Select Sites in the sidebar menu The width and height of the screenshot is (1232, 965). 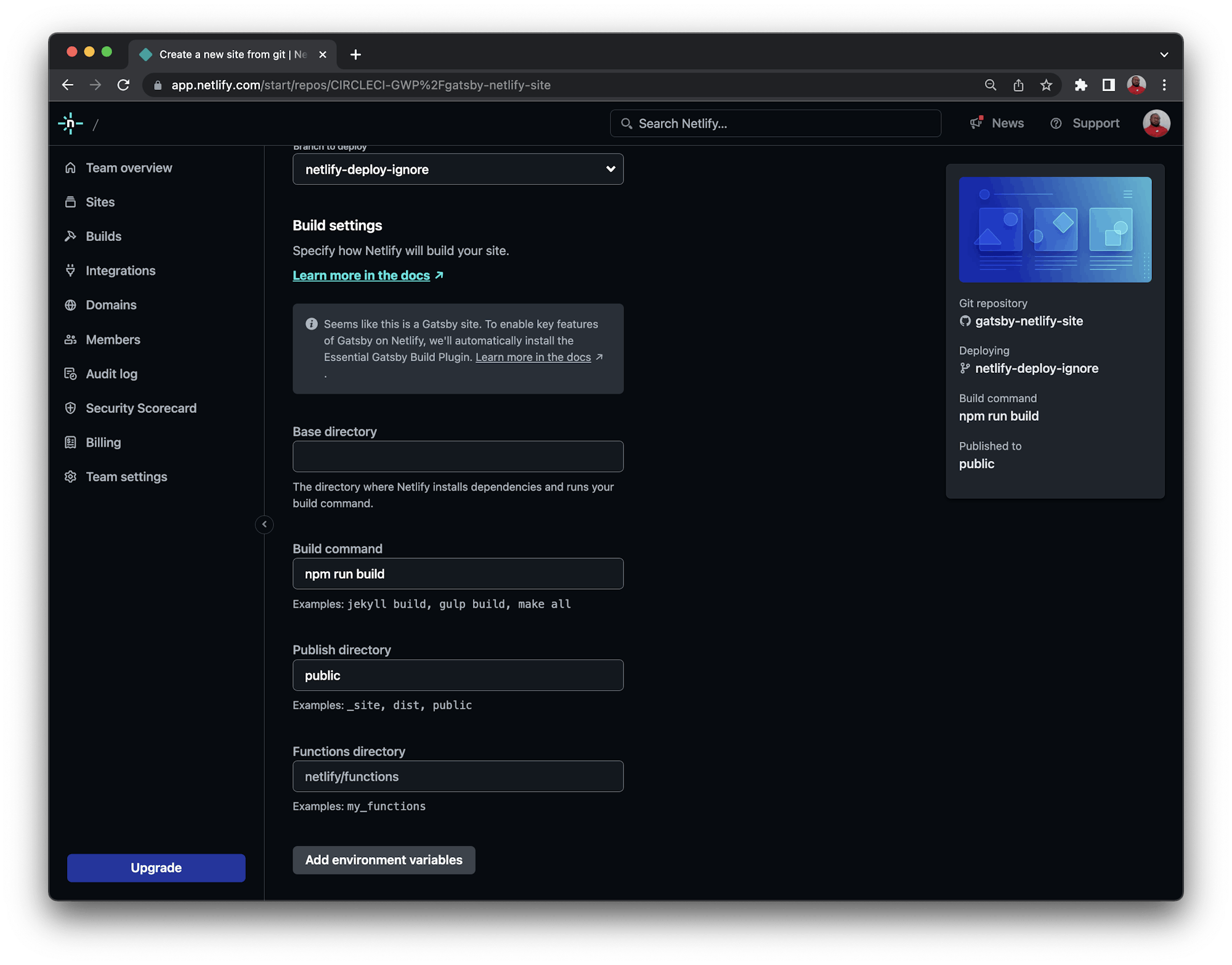point(100,202)
